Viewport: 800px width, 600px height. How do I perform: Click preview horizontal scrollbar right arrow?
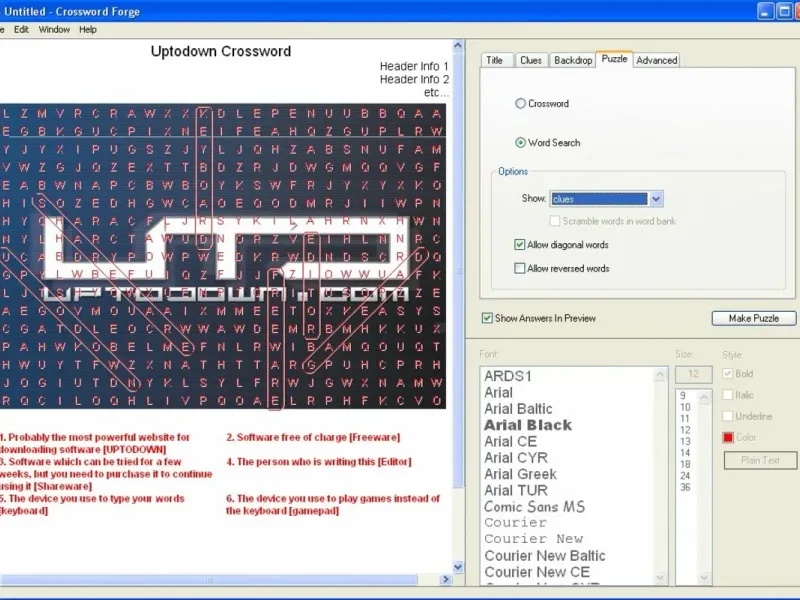[446, 579]
